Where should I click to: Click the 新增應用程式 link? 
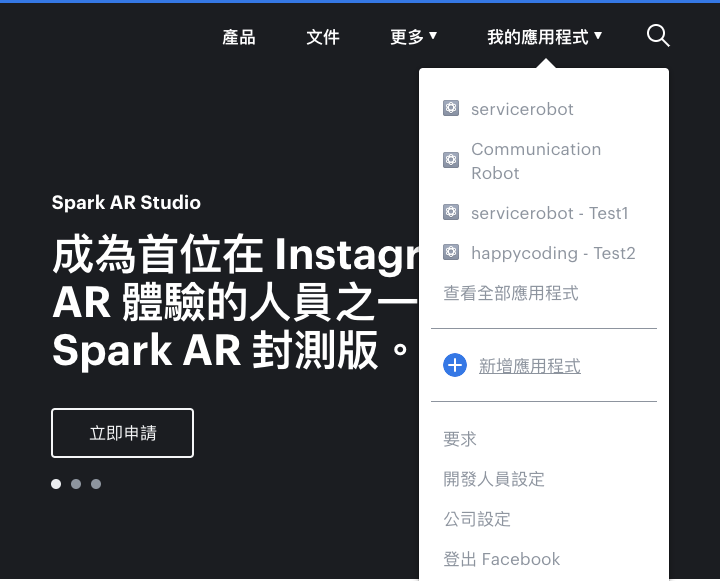(x=530, y=366)
